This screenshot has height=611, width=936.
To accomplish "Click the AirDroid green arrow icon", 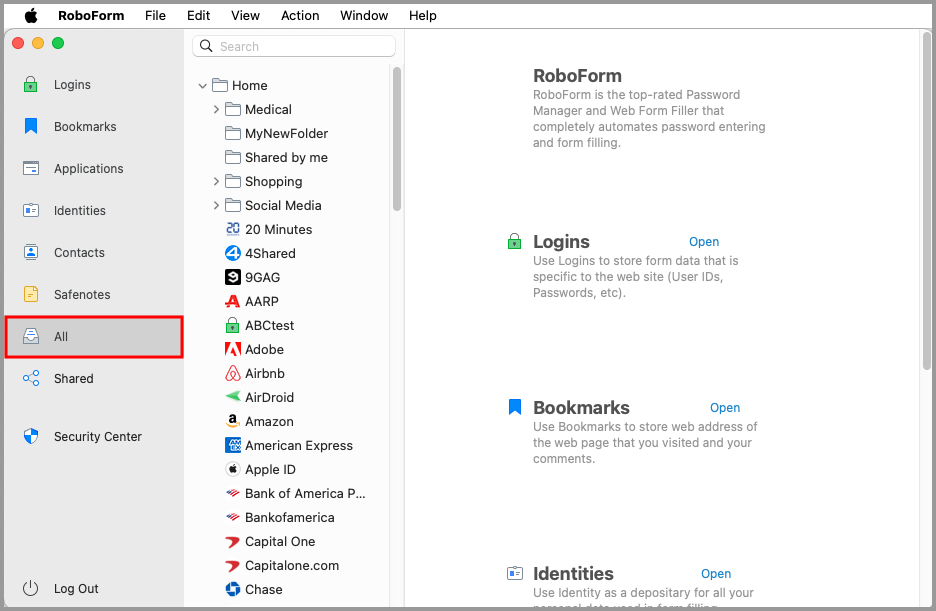I will point(233,396).
